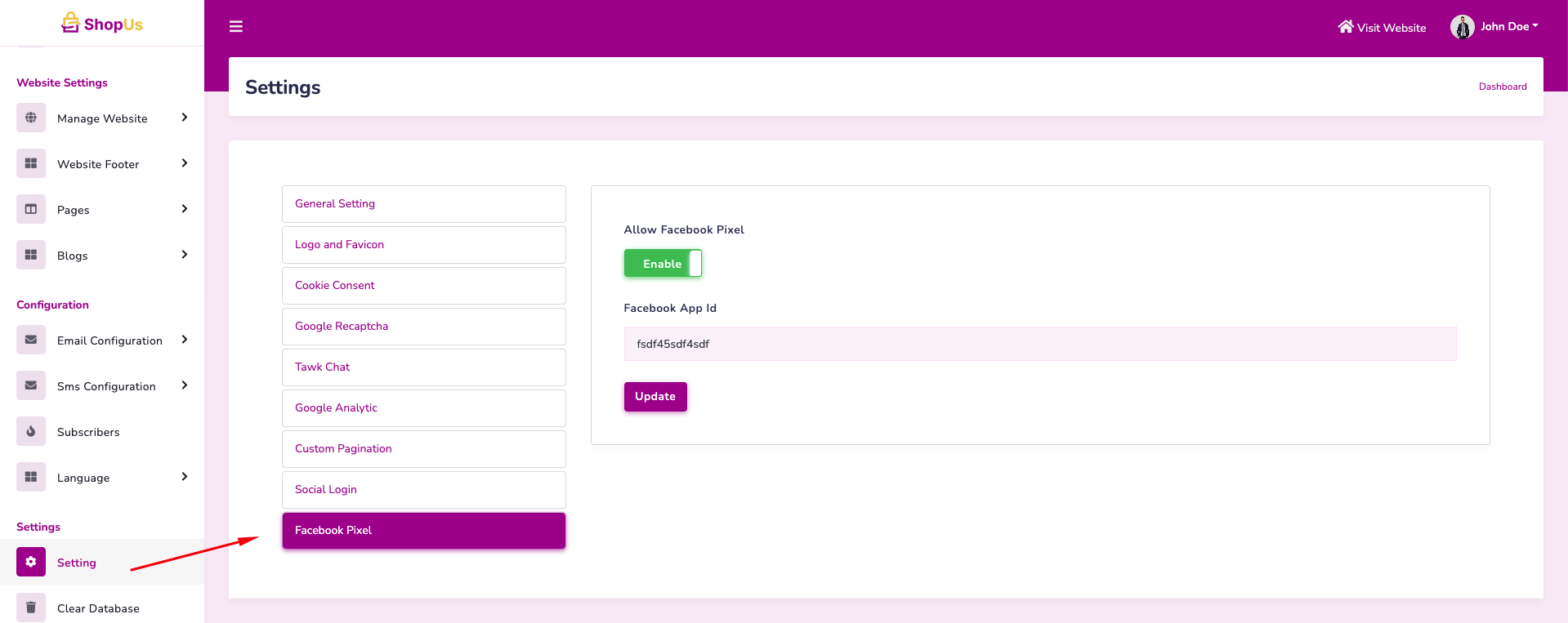Click the Pages columns icon

(31, 209)
